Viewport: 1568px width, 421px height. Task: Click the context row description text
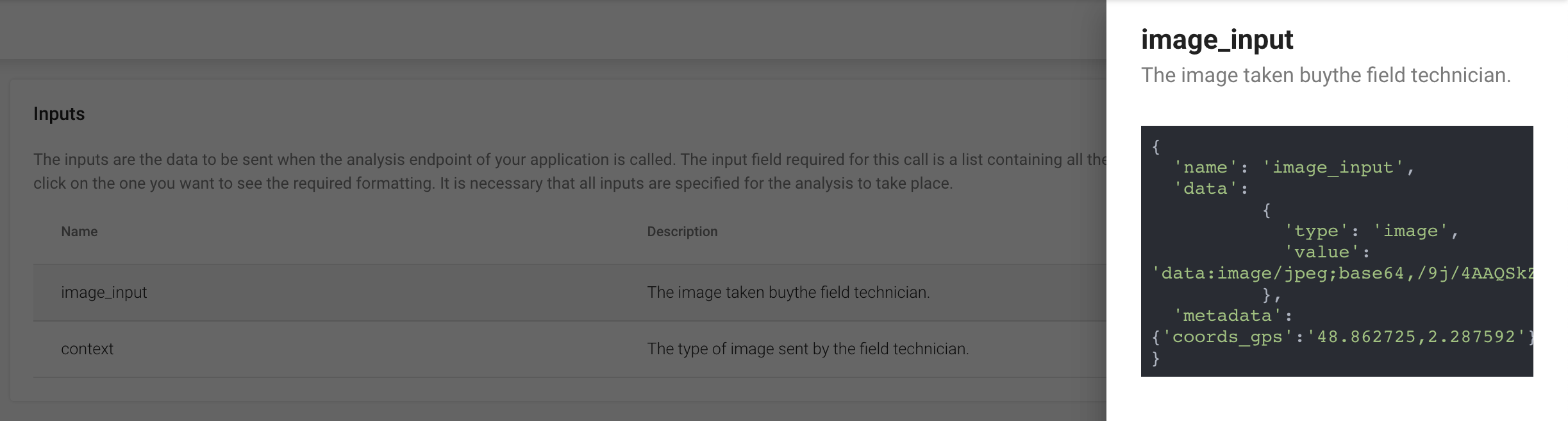808,349
